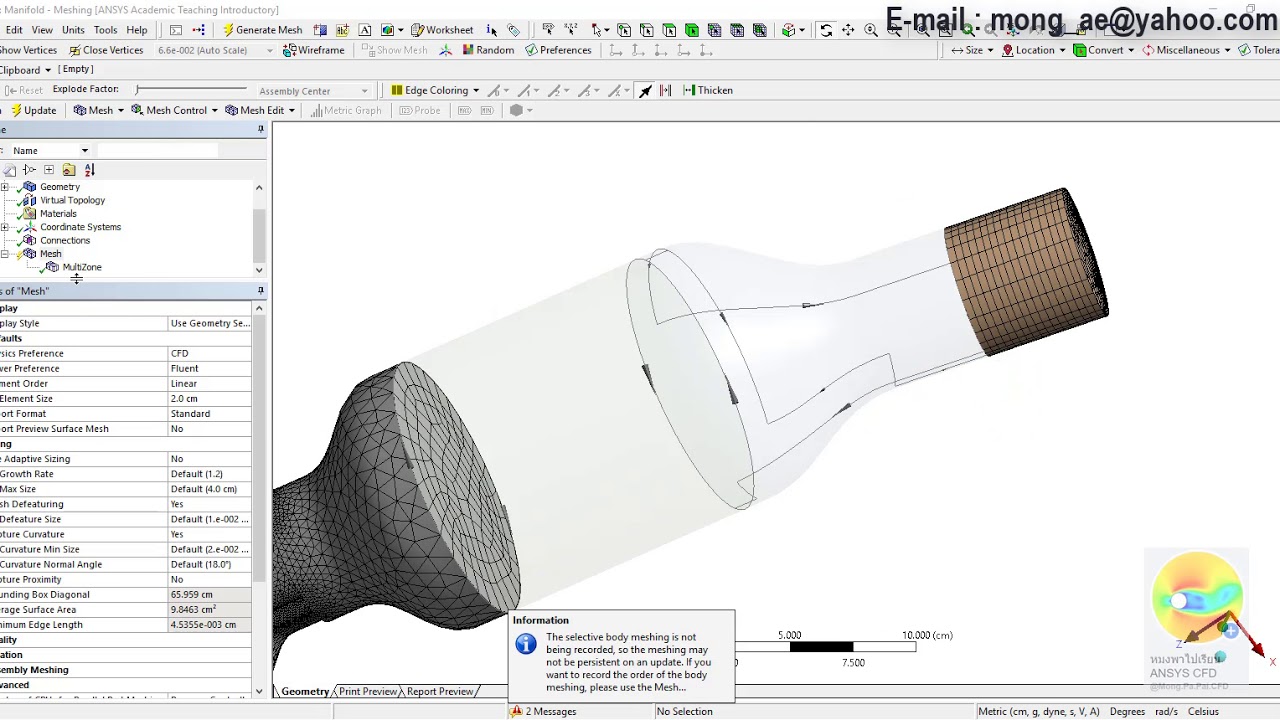Pin the Details of Mesh panel

point(261,291)
